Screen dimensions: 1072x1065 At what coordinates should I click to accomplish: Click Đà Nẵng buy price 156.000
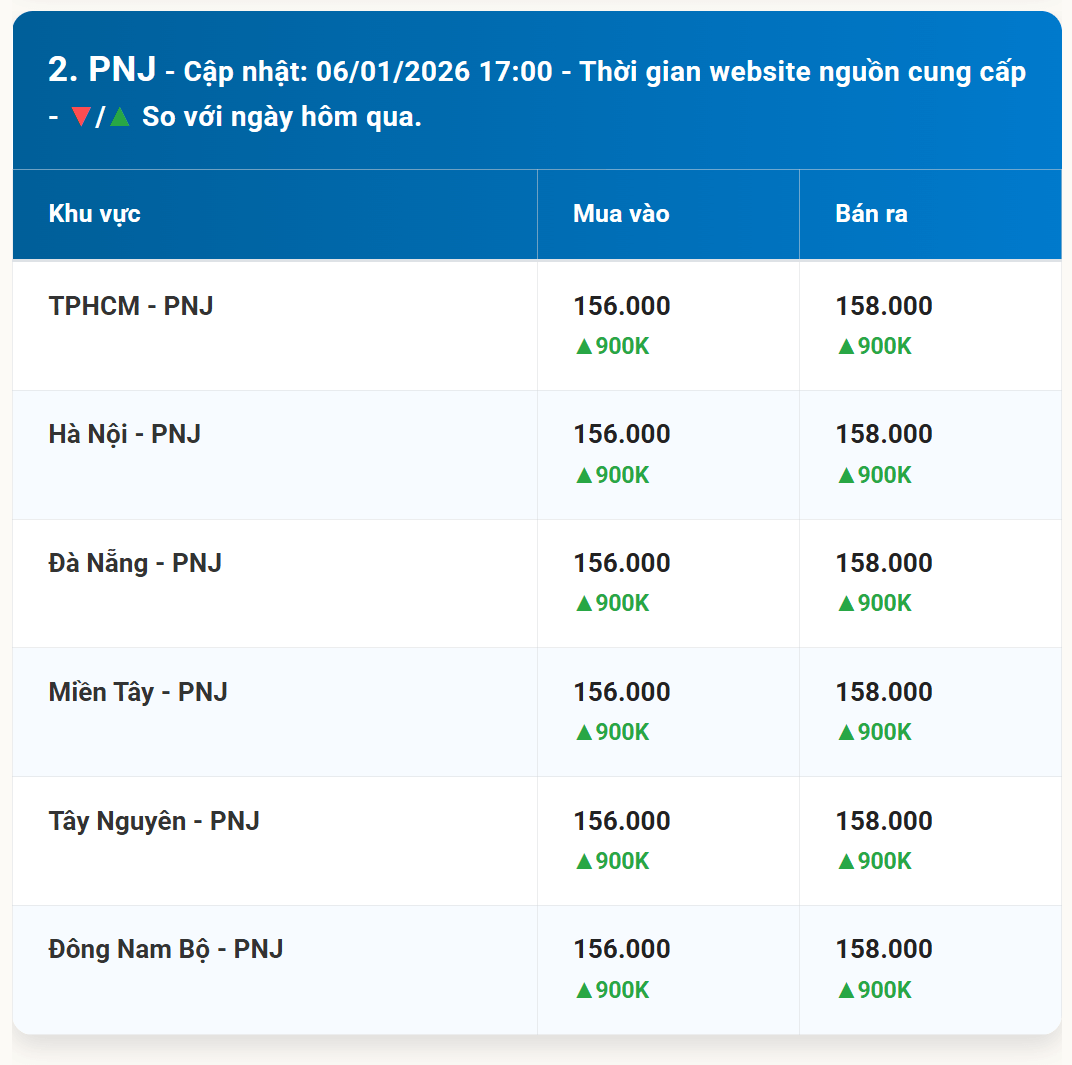point(621,563)
